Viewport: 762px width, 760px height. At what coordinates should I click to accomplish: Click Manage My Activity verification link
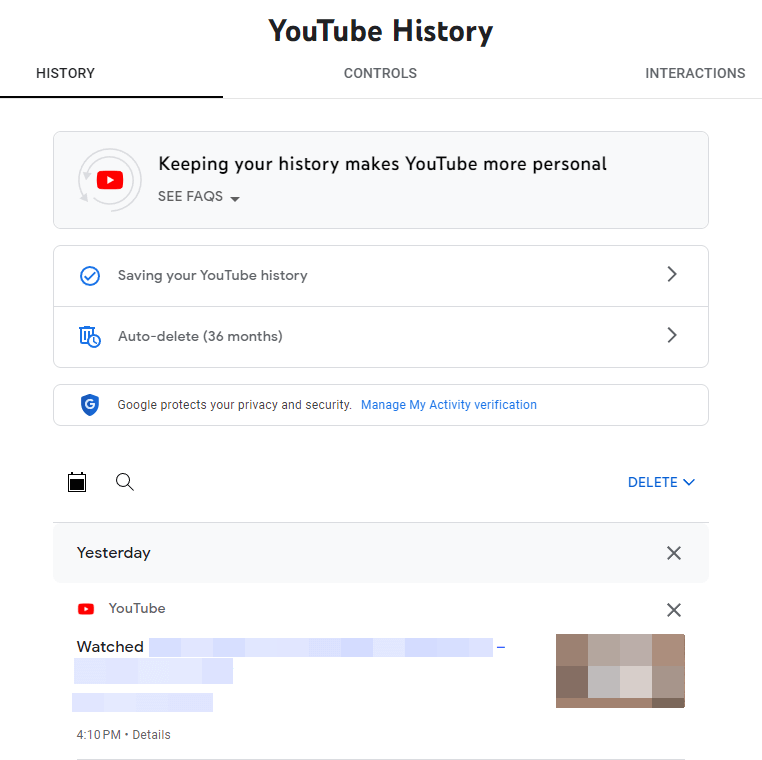tap(449, 405)
